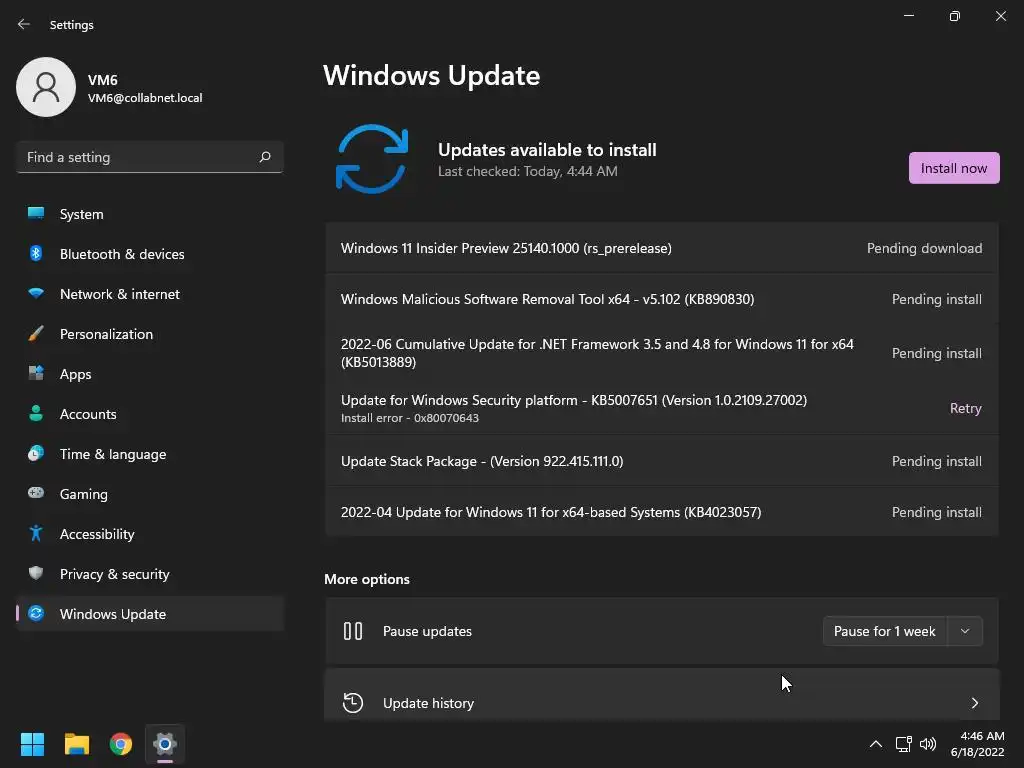This screenshot has height=768, width=1024.
Task: Navigate to Apps settings
Action: 150,374
